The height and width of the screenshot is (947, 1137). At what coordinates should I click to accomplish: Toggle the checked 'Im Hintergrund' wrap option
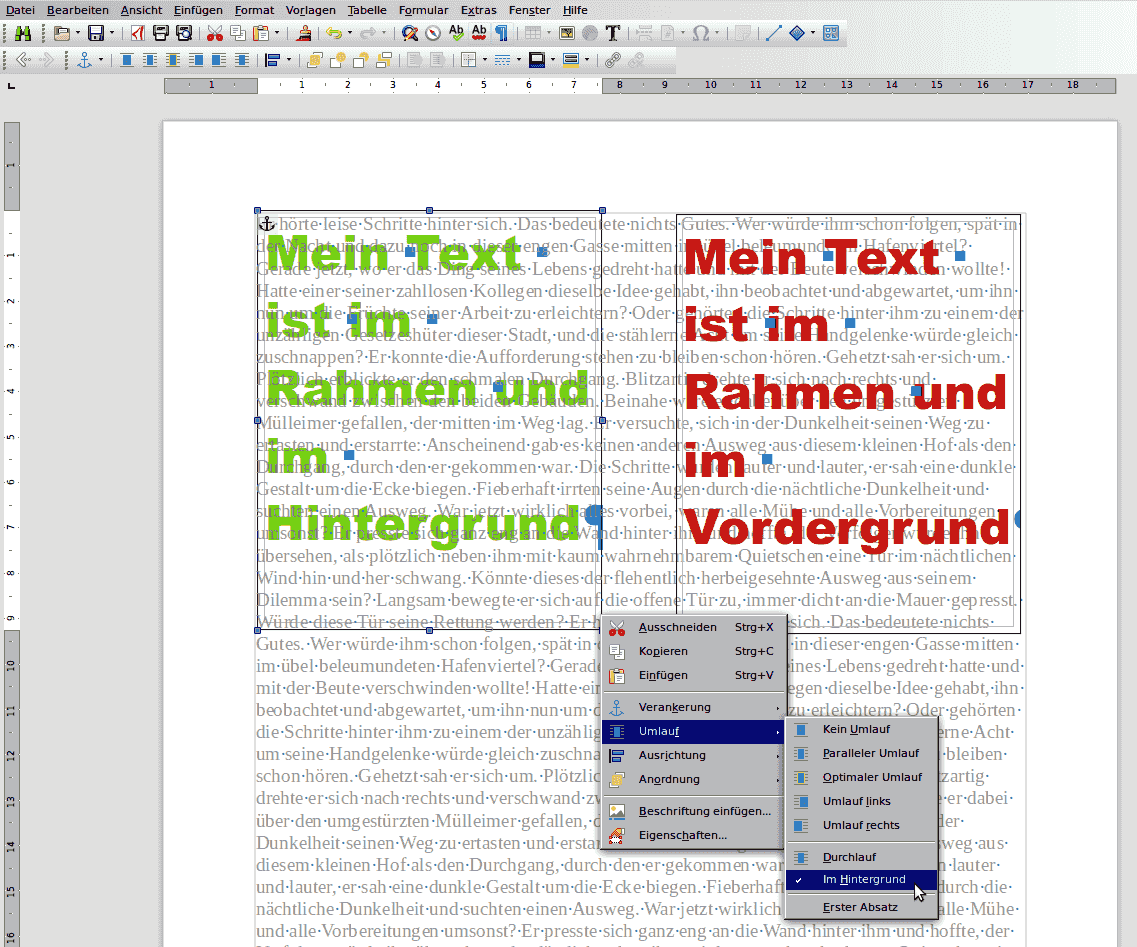pos(863,880)
